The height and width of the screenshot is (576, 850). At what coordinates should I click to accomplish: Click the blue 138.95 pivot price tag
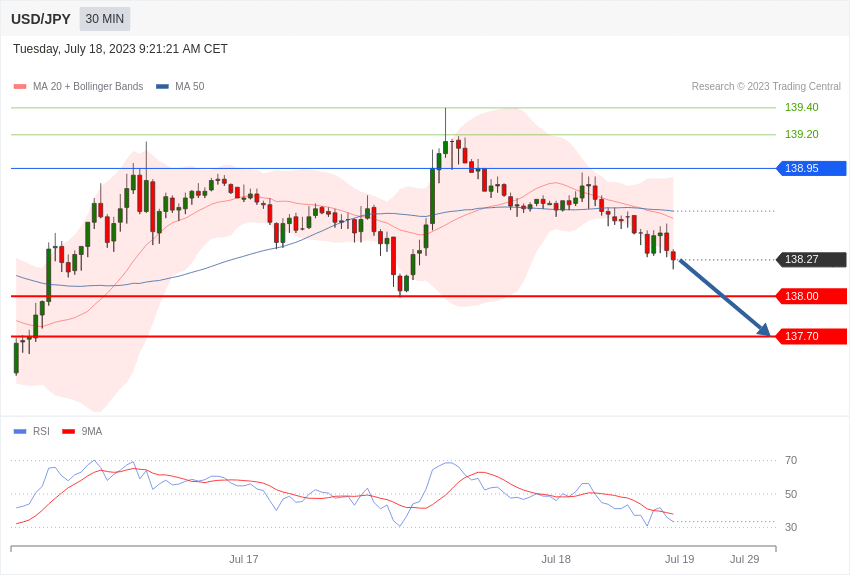click(812, 169)
